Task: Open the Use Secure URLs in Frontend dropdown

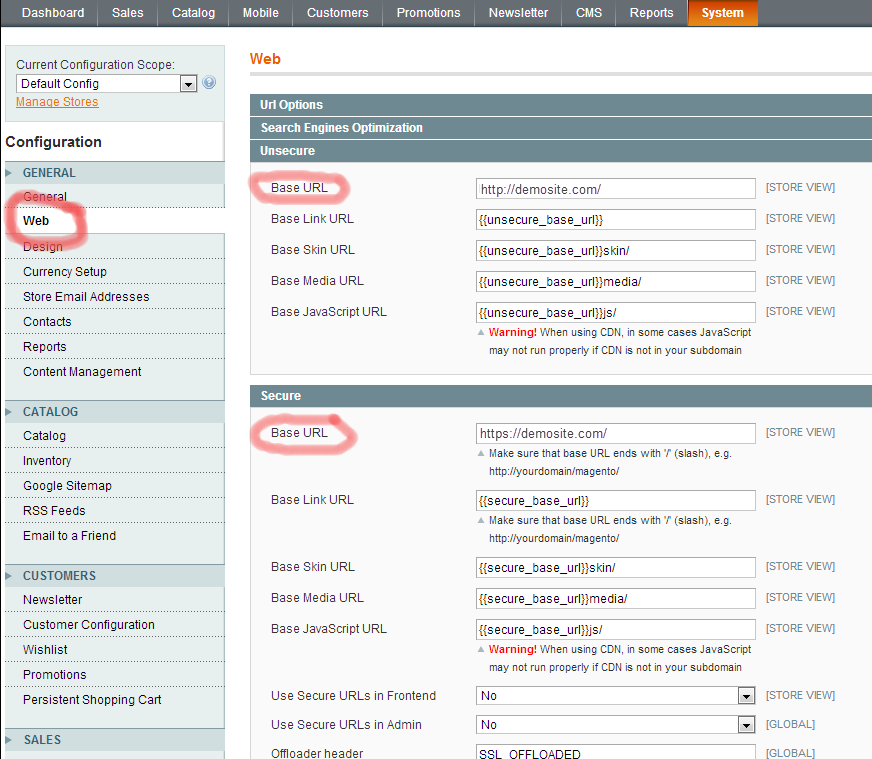Action: [615, 696]
